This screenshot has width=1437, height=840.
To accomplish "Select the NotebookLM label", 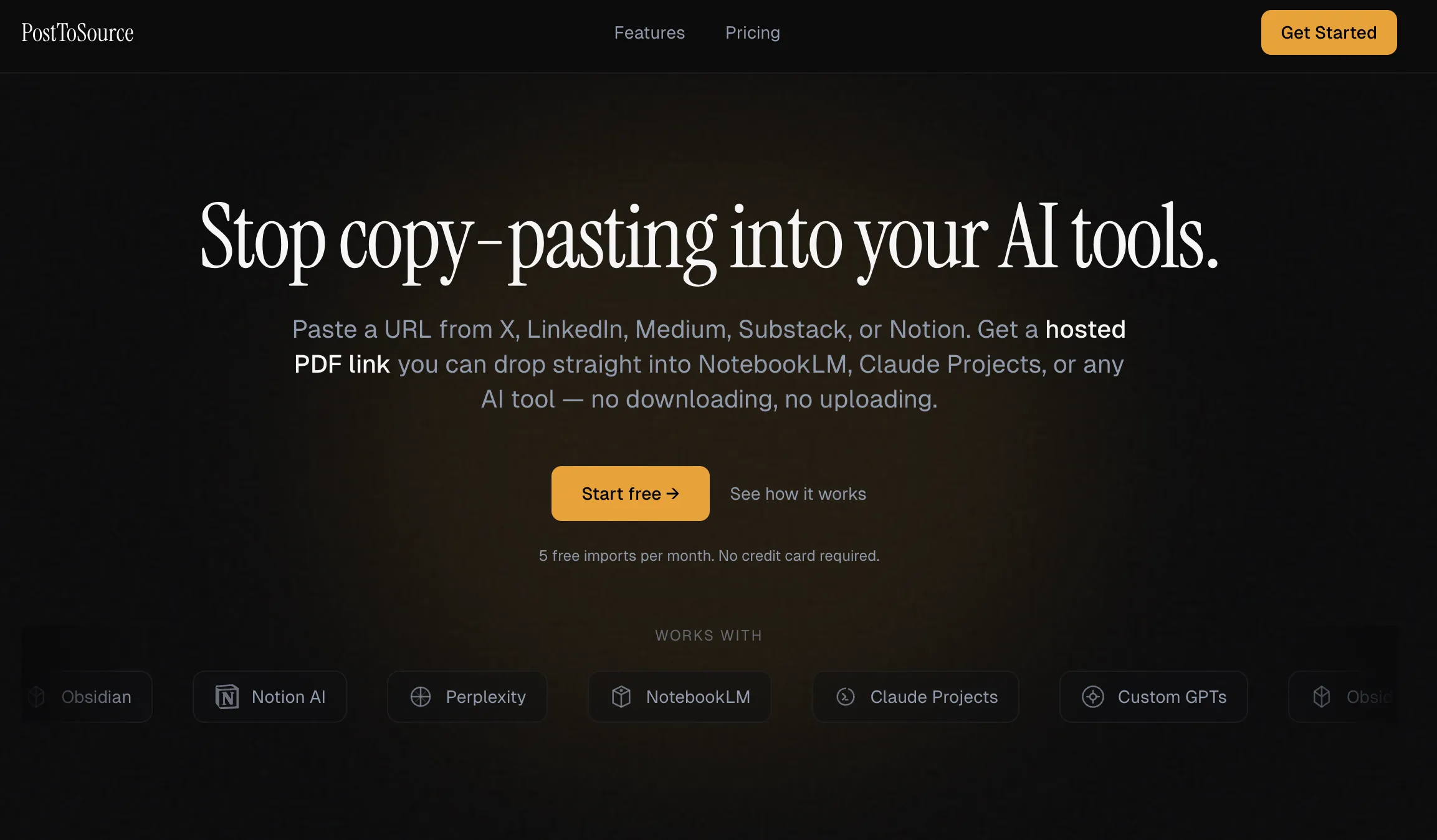I will pos(698,697).
